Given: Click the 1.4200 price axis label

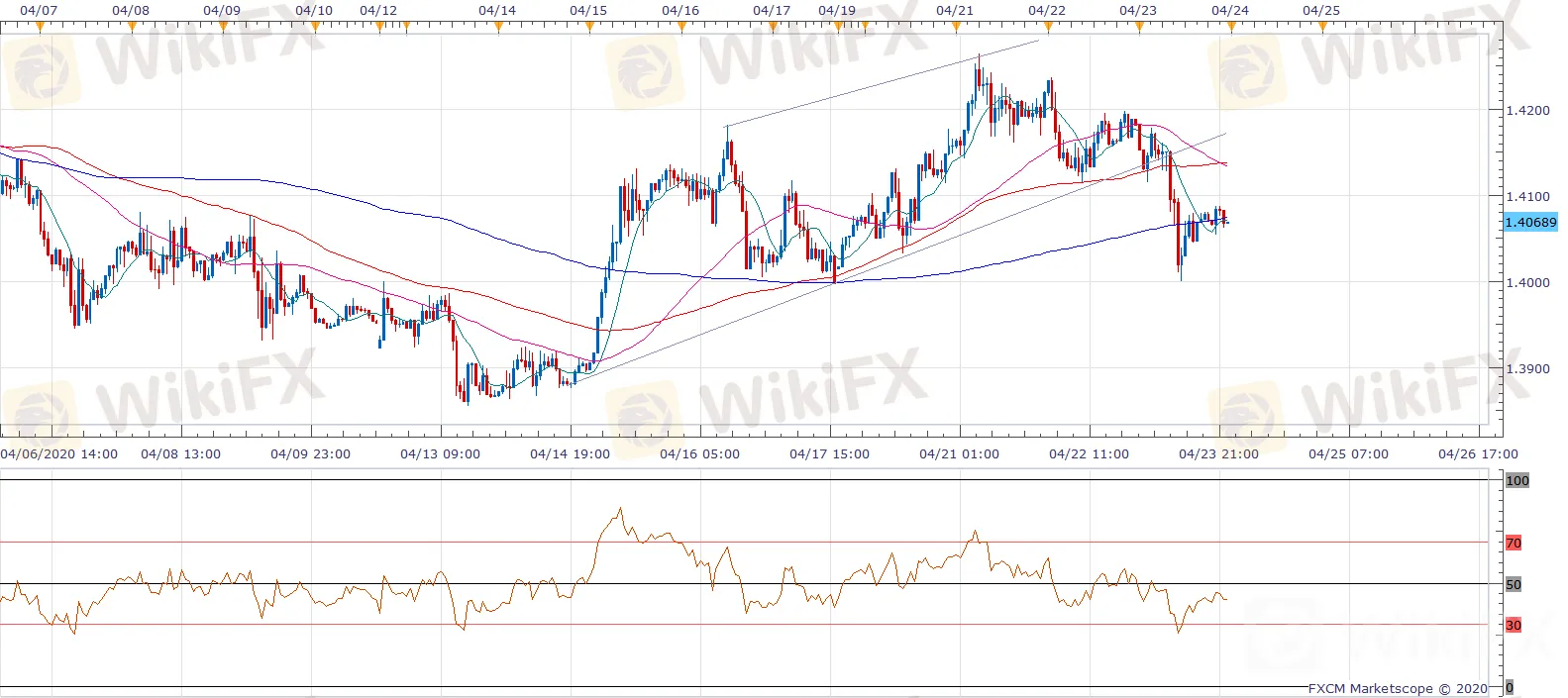Looking at the screenshot, I should [1526, 110].
